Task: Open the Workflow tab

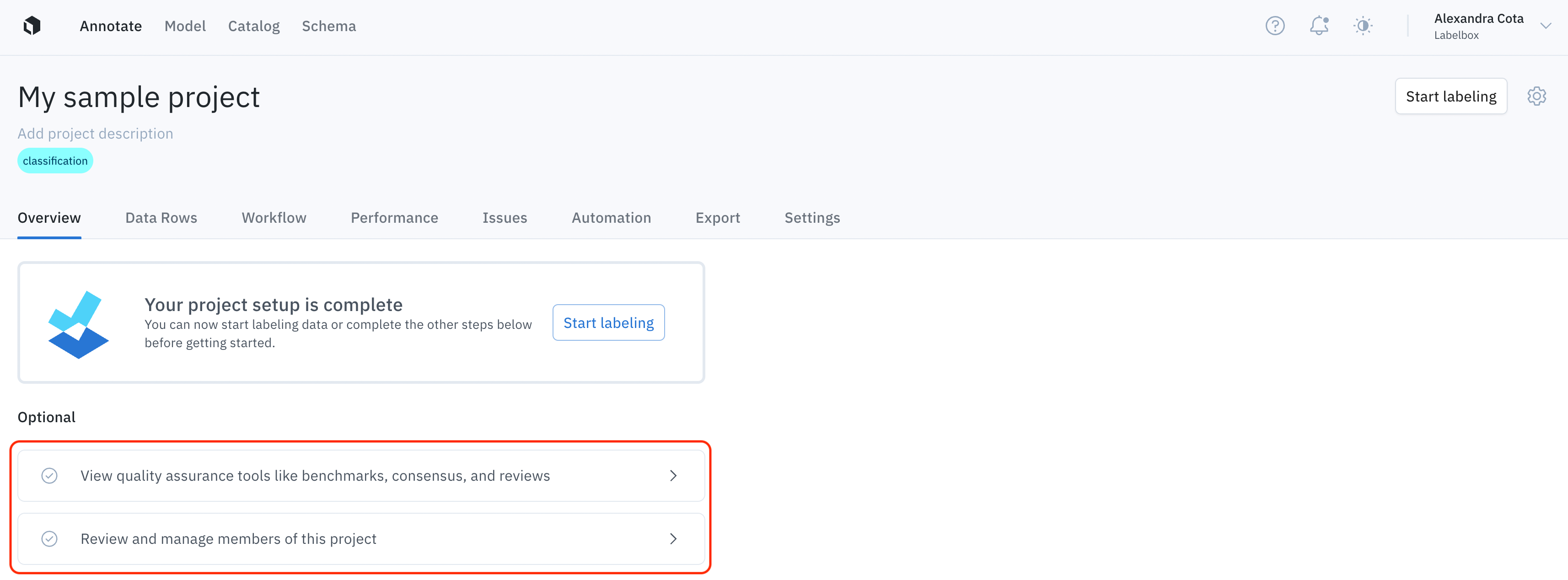Action: (274, 218)
